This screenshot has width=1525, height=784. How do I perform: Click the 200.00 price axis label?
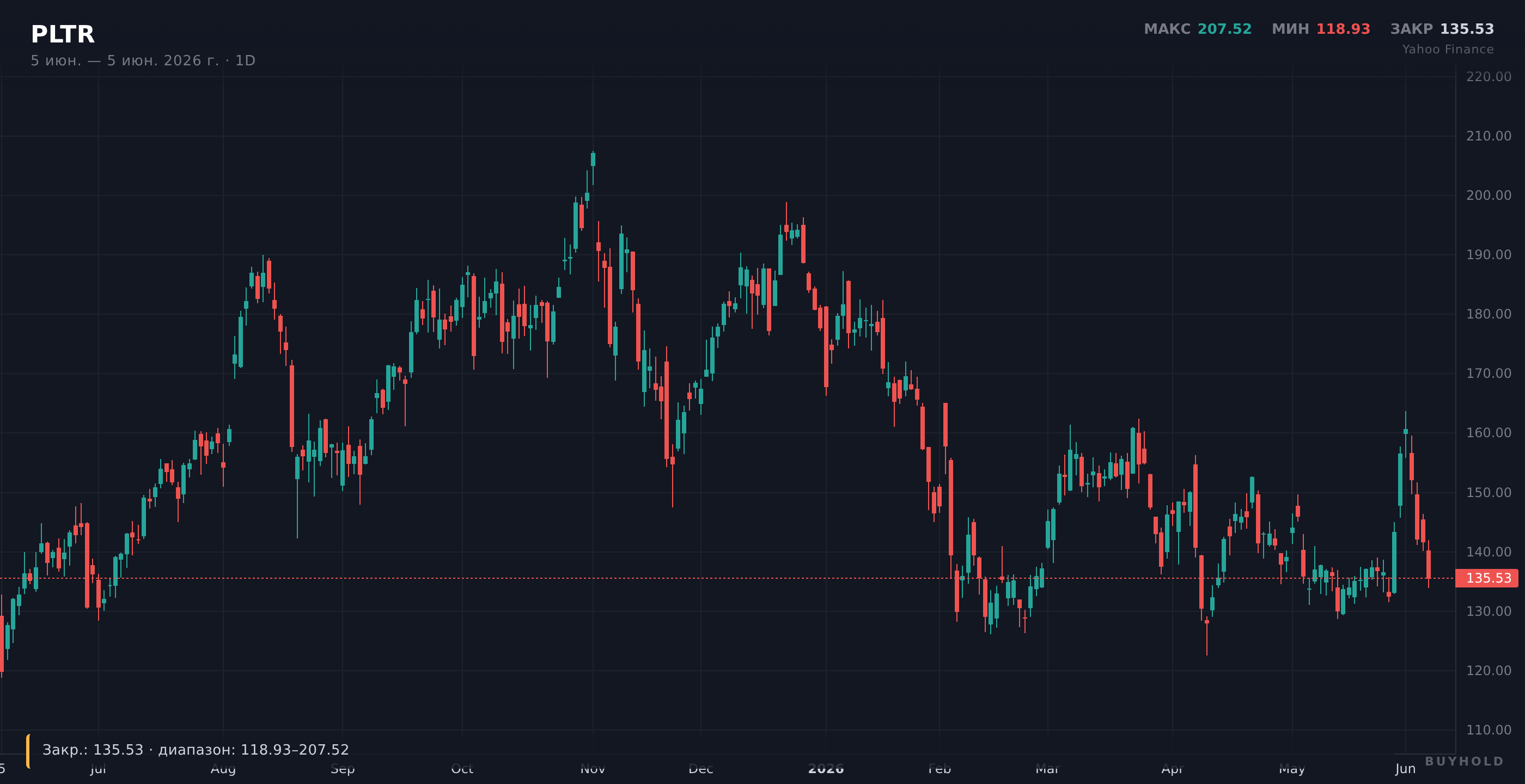pos(1489,195)
